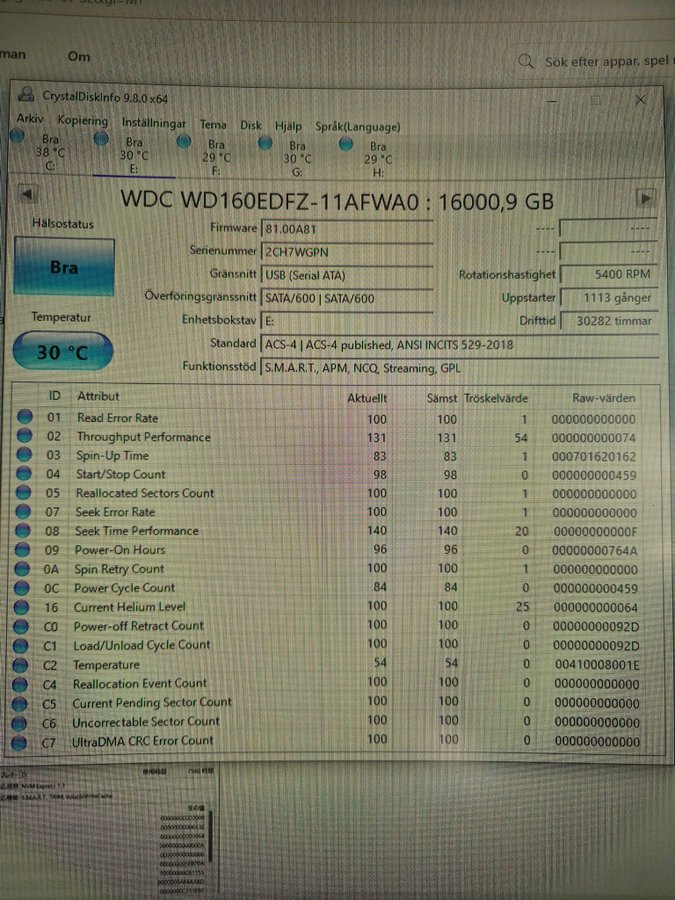The image size is (675, 900).
Task: Click the Raw-värden column header
Action: (604, 398)
